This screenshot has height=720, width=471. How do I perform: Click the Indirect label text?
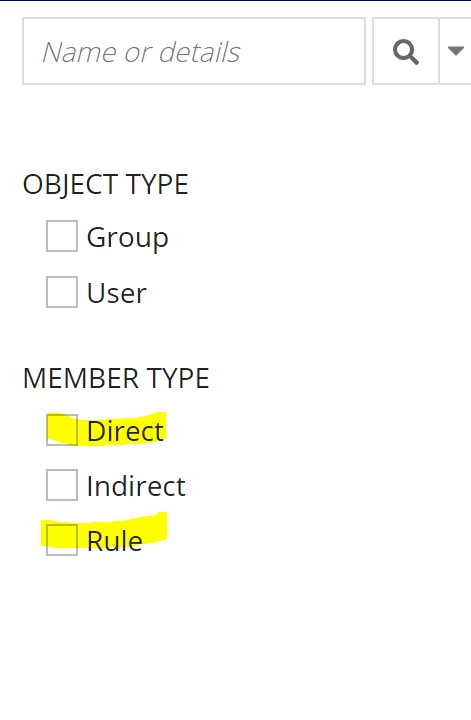pos(136,486)
